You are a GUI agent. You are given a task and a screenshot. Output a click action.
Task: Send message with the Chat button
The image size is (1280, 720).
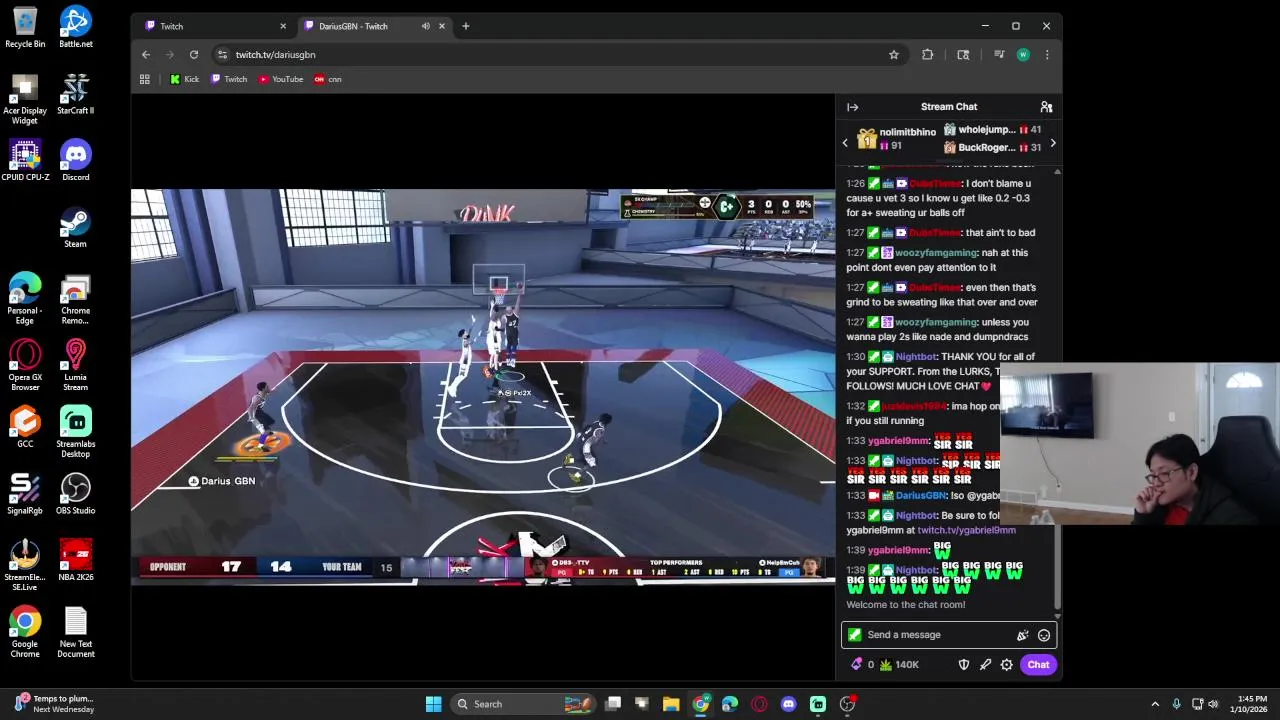click(1038, 665)
